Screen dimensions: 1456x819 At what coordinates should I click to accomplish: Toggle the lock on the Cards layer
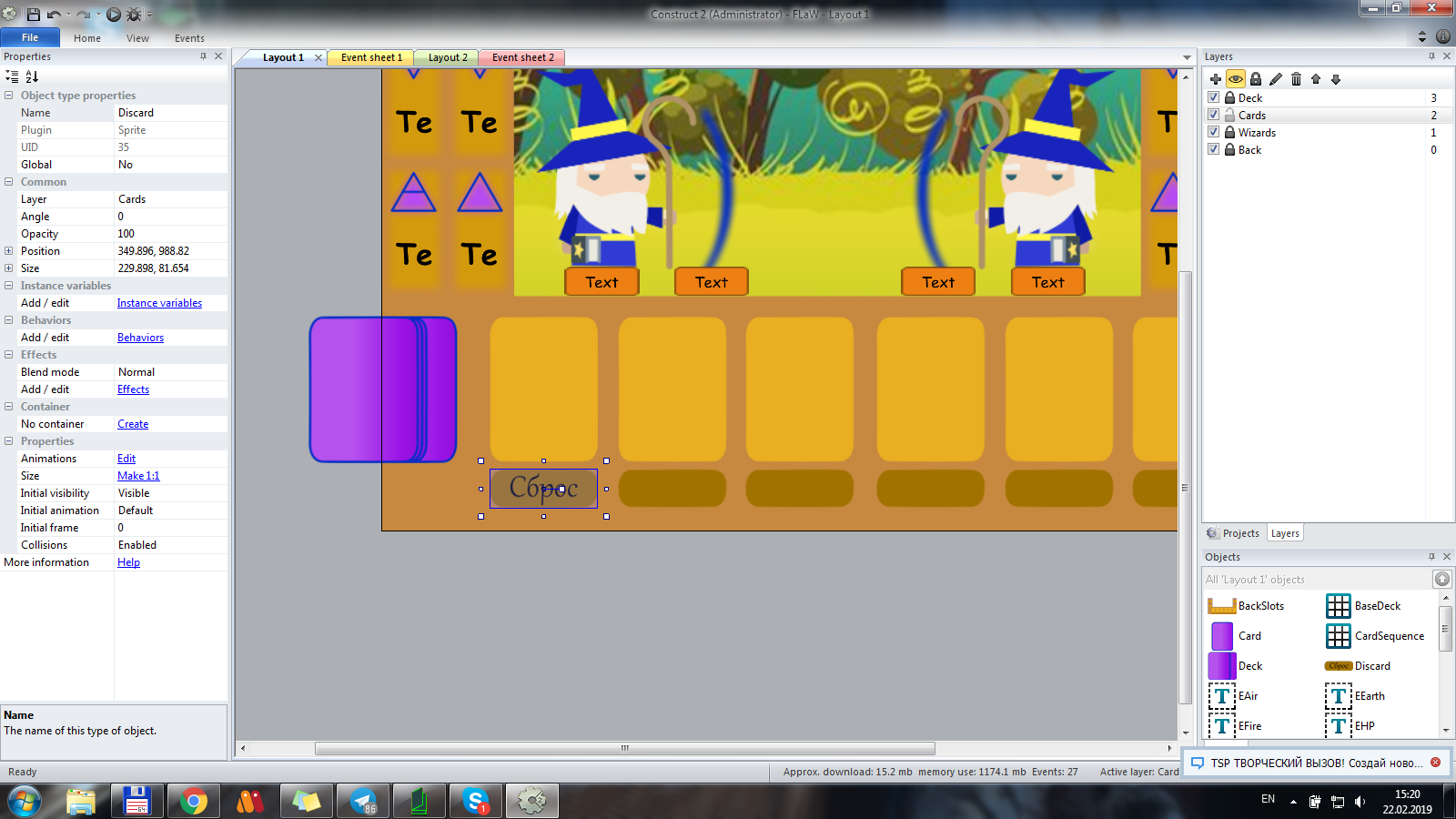pos(1229,116)
